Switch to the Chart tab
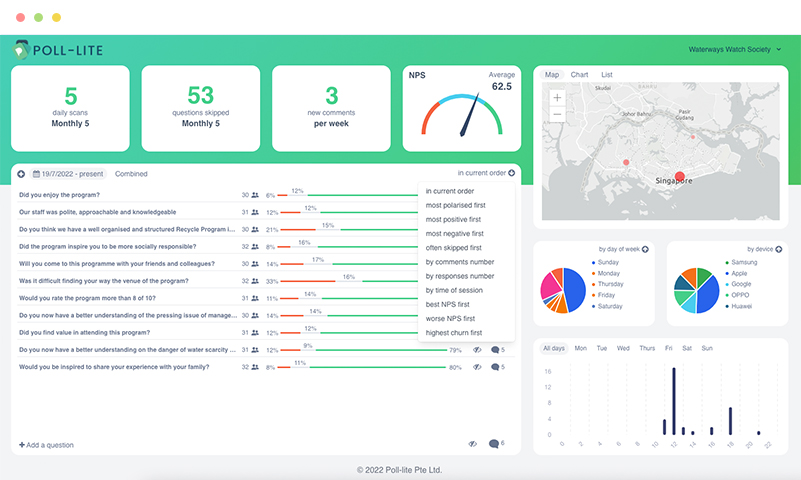The width and height of the screenshot is (801, 480). [579, 75]
